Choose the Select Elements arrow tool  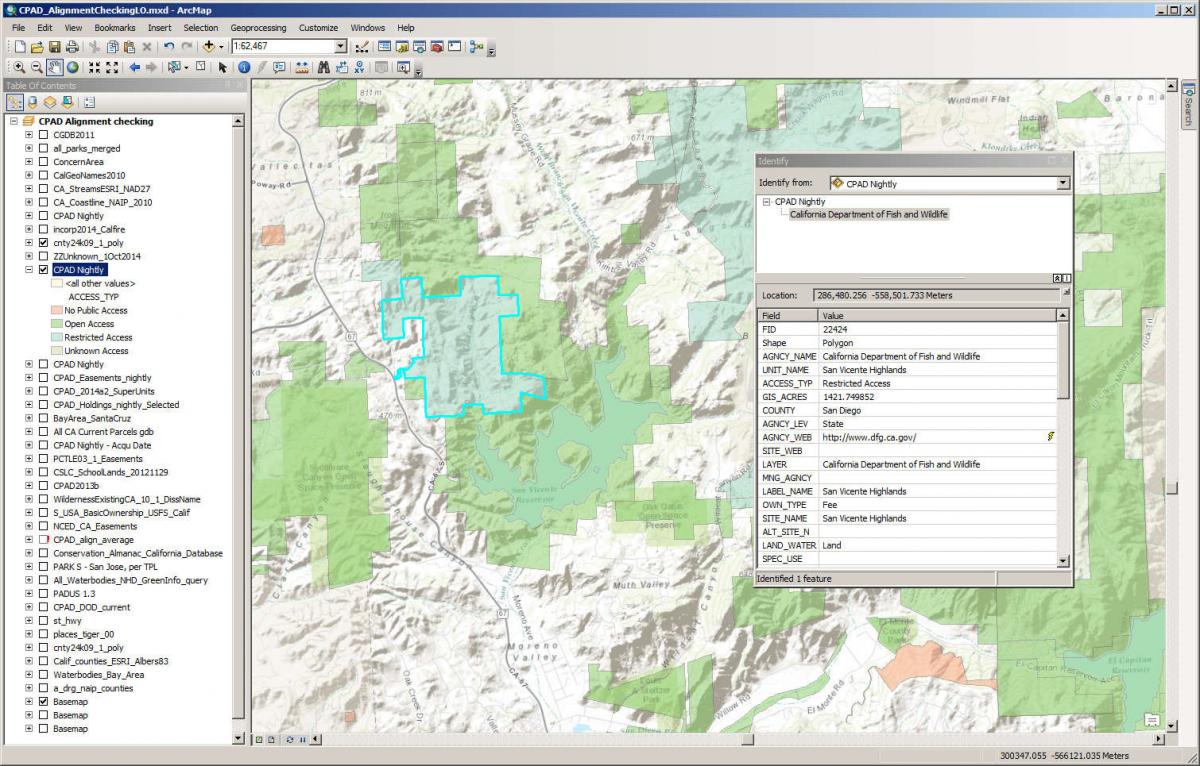pos(223,67)
